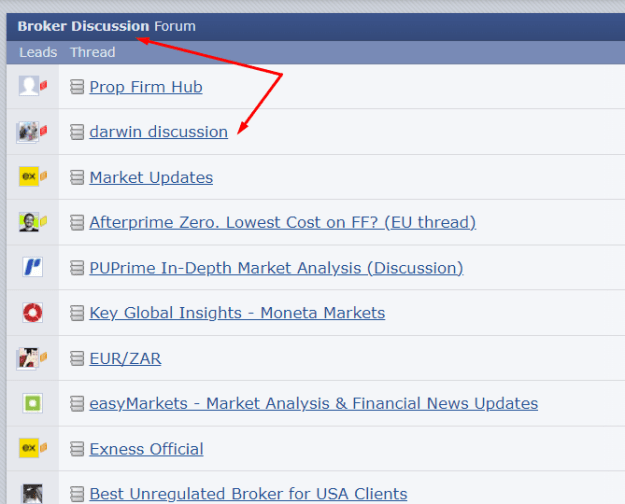
Task: Click the Thread column header
Action: [x=93, y=52]
